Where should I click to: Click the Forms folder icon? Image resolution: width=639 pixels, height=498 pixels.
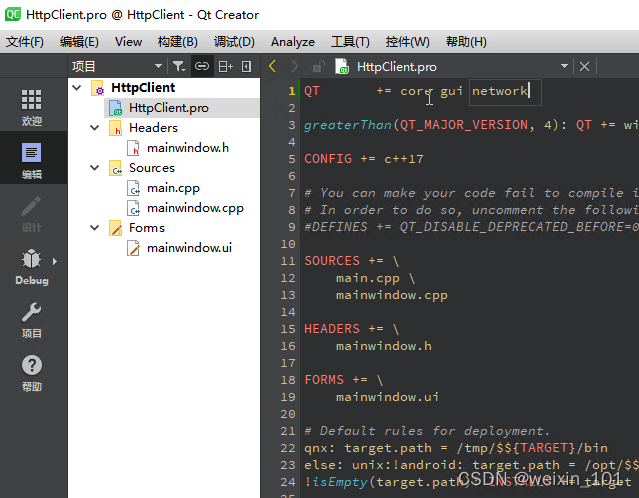tap(116, 228)
